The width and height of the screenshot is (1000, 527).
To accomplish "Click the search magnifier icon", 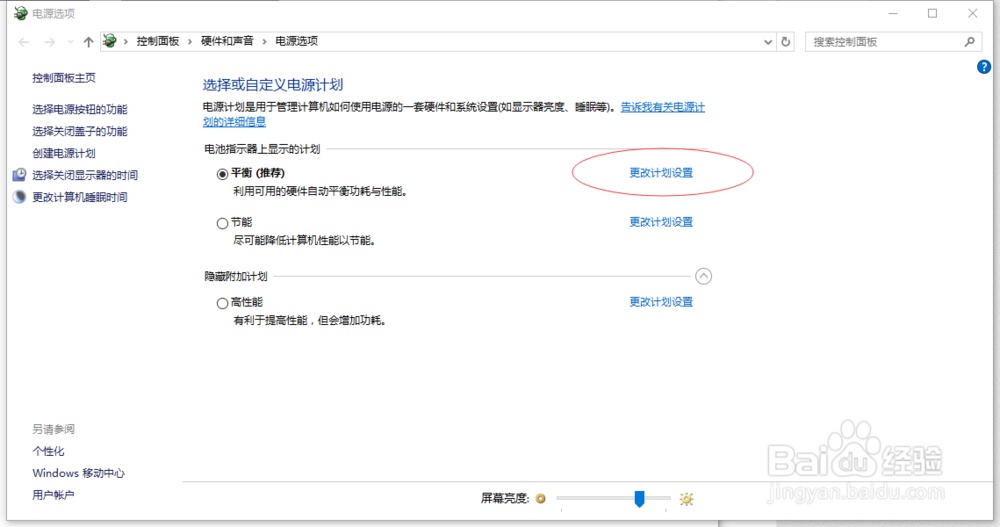I will pos(969,42).
